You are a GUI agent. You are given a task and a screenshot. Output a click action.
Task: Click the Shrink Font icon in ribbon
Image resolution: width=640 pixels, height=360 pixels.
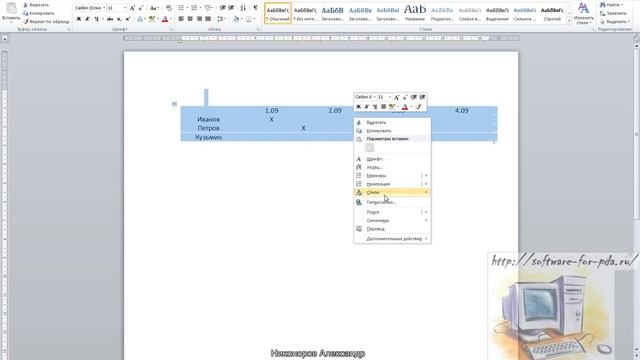(141, 8)
